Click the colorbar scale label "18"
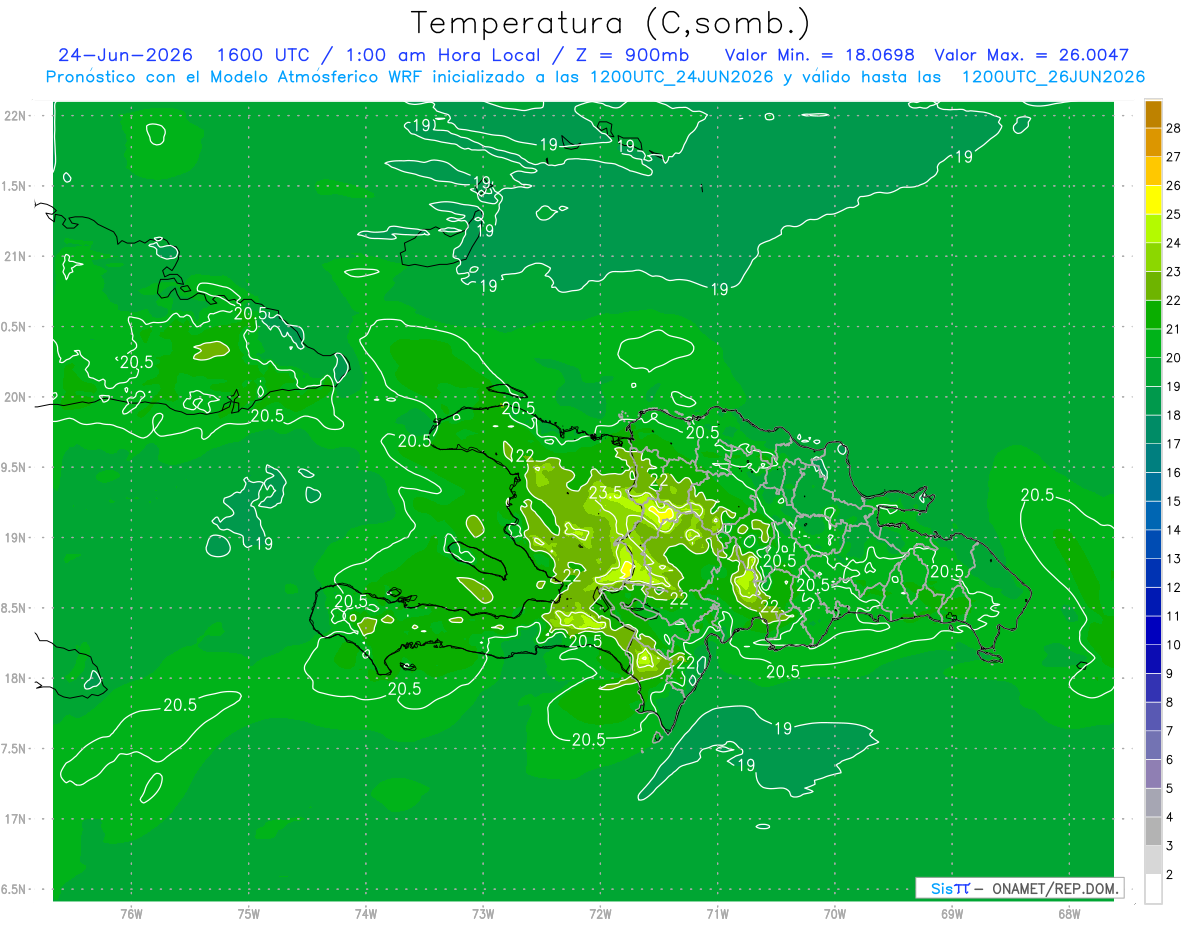 pyautogui.click(x=1174, y=415)
